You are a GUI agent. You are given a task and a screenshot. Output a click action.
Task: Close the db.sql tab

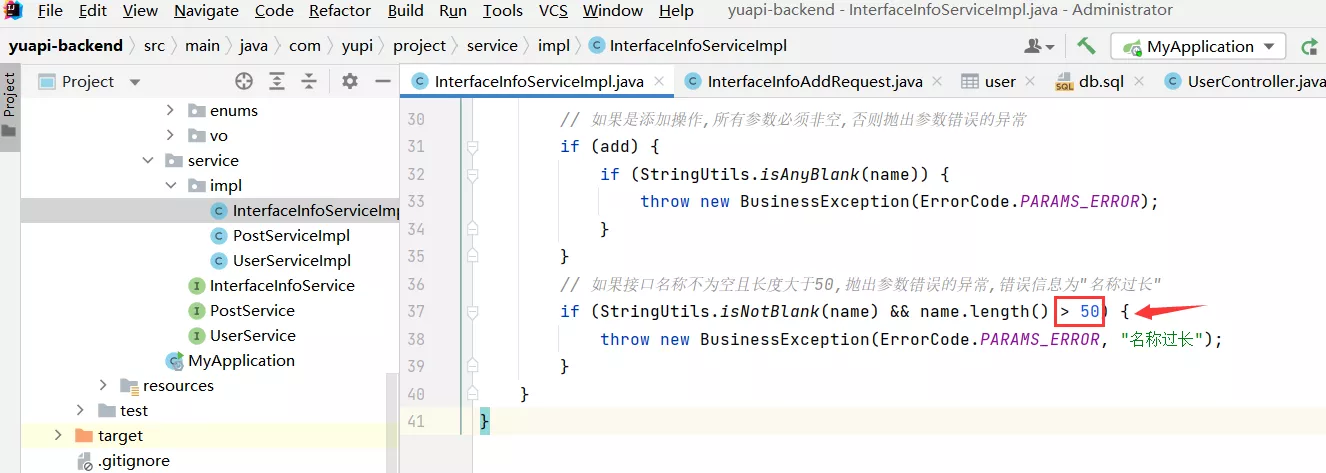1140,82
